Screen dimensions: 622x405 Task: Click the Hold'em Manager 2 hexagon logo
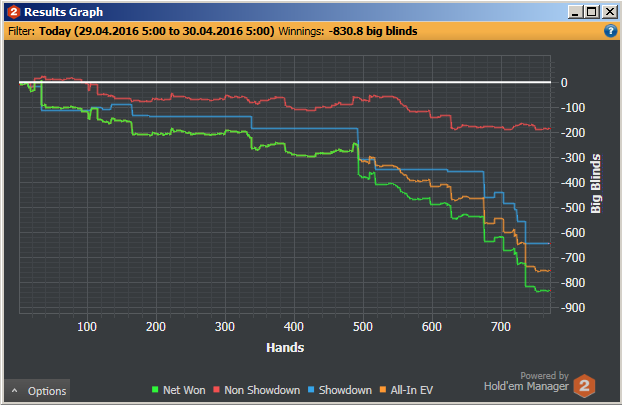pyautogui.click(x=584, y=386)
